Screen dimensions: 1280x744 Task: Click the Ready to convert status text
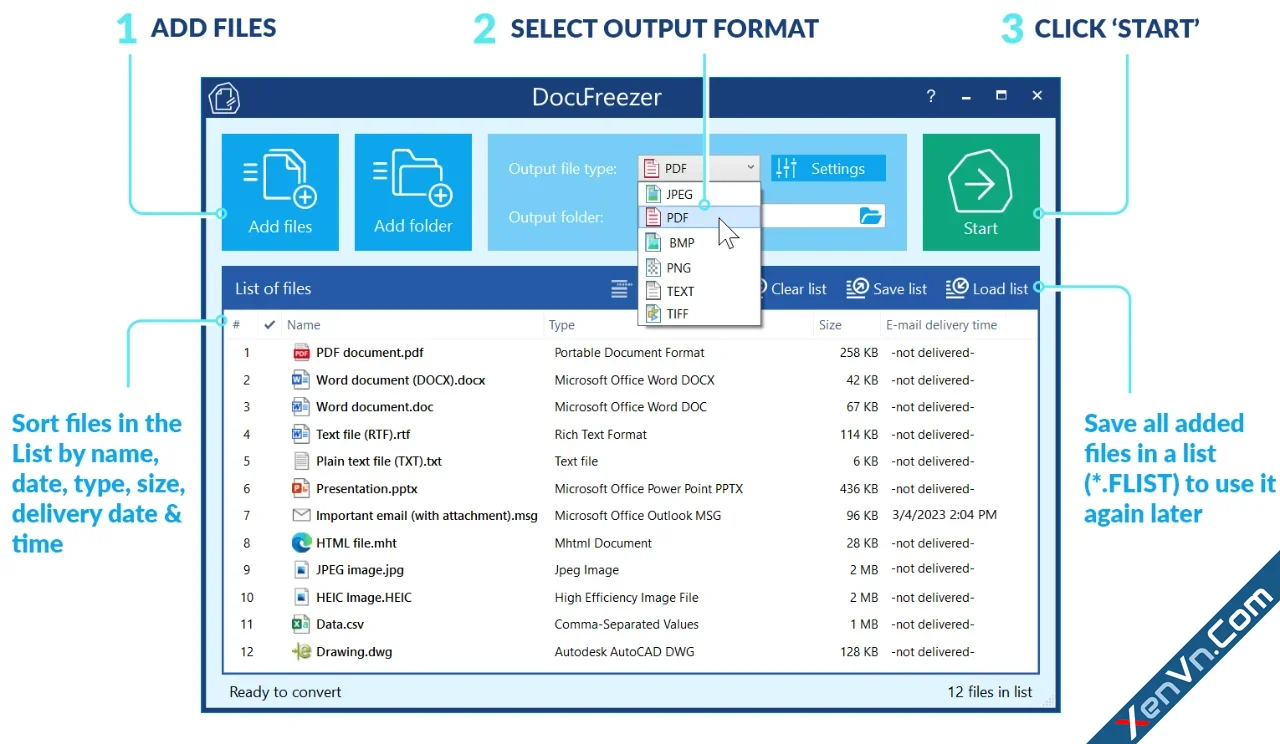click(x=285, y=692)
